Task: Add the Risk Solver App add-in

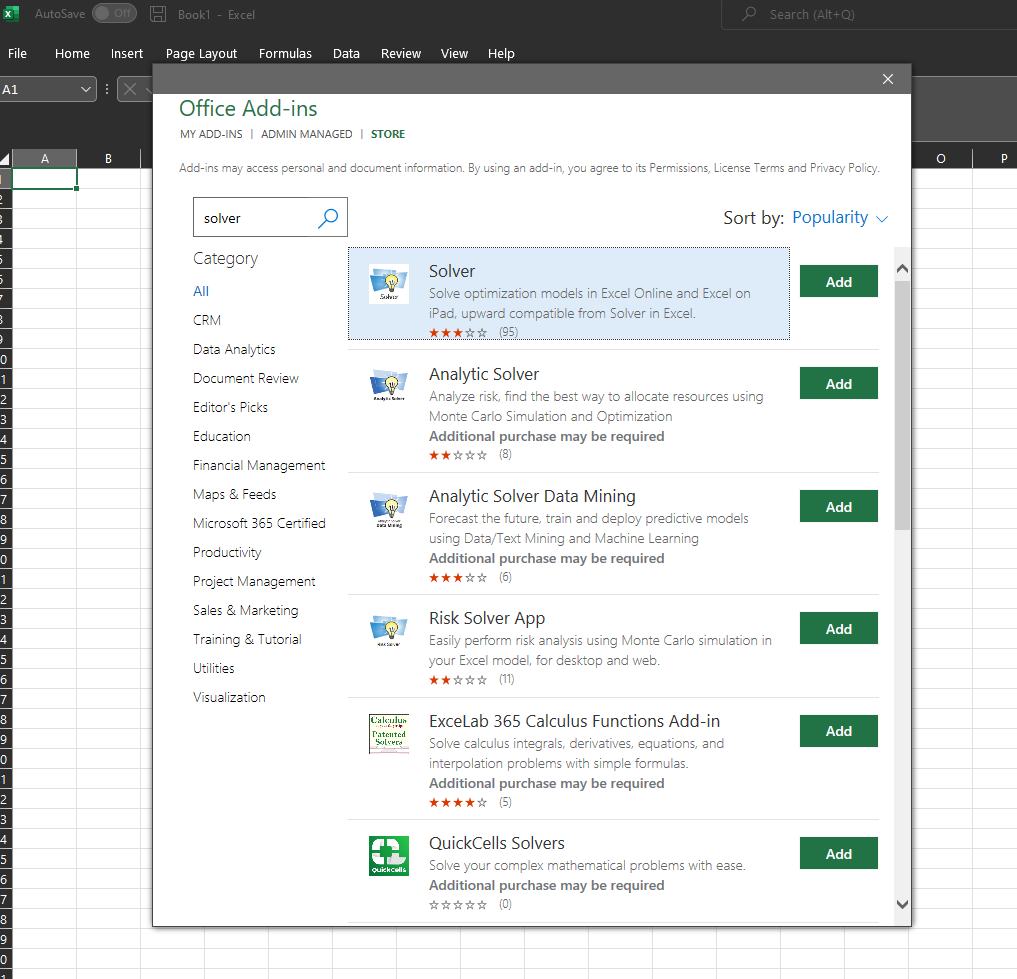Action: 839,628
